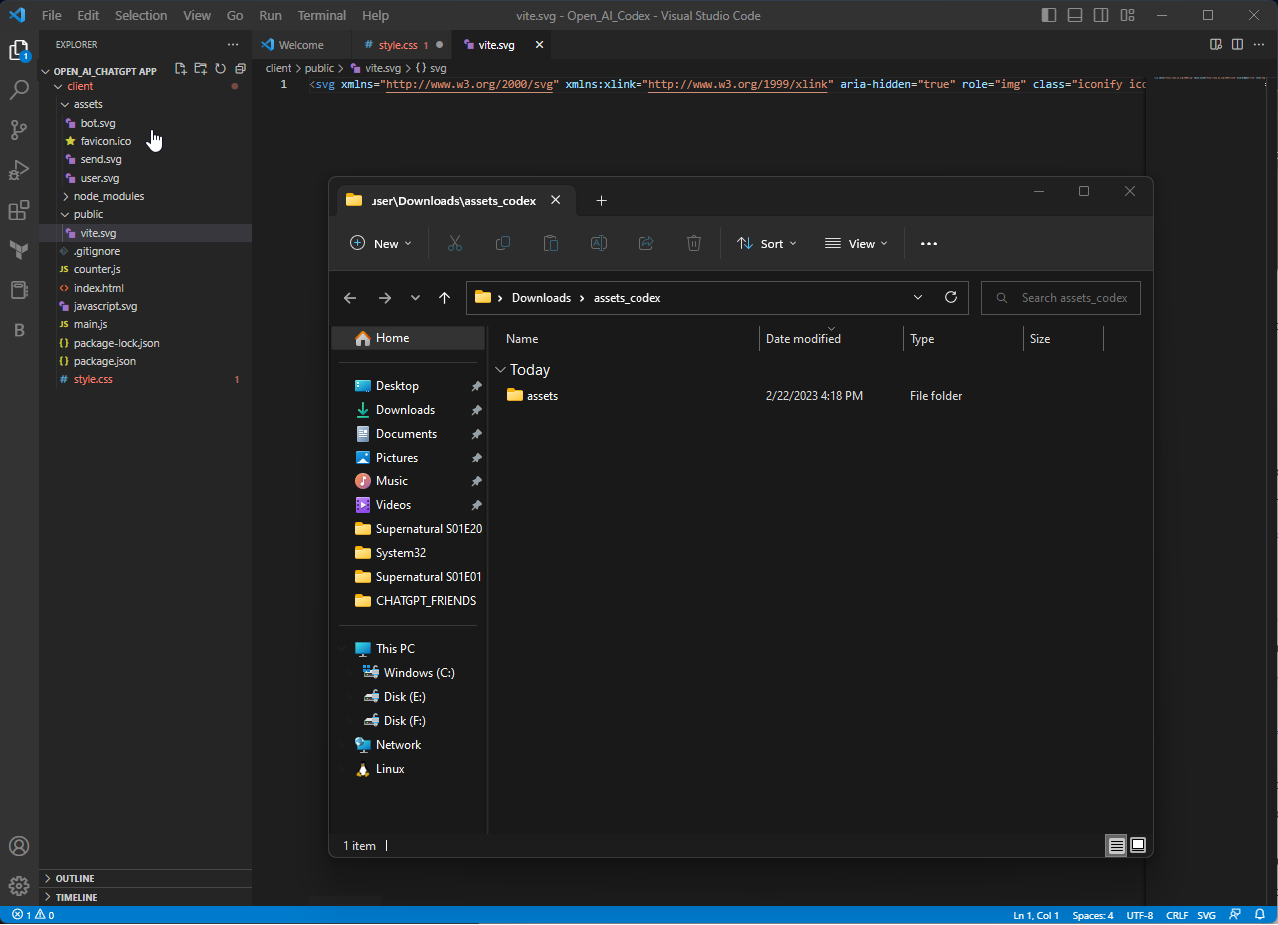Click Rename icon in File Explorer toolbar
Image resolution: width=1278 pixels, height=925 pixels.
(x=599, y=243)
